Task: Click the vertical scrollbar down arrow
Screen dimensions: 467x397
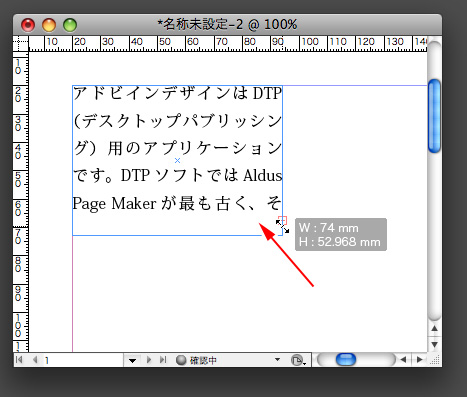Action: [x=434, y=344]
